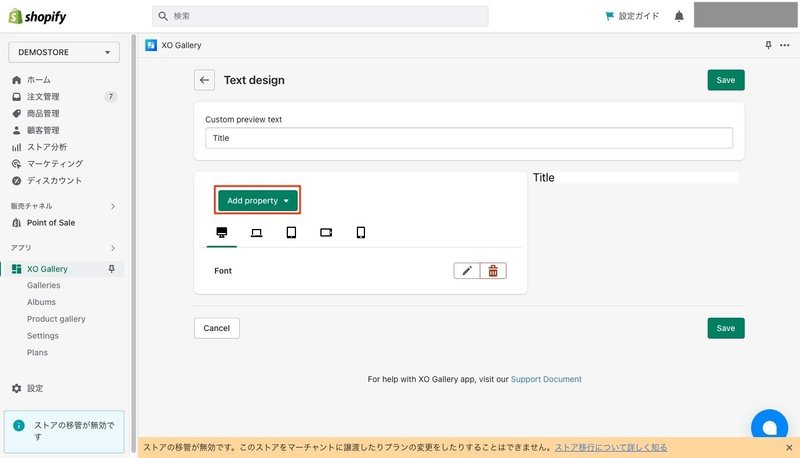Open 注文管理 in sidebar
The width and height of the screenshot is (800, 458).
43,97
